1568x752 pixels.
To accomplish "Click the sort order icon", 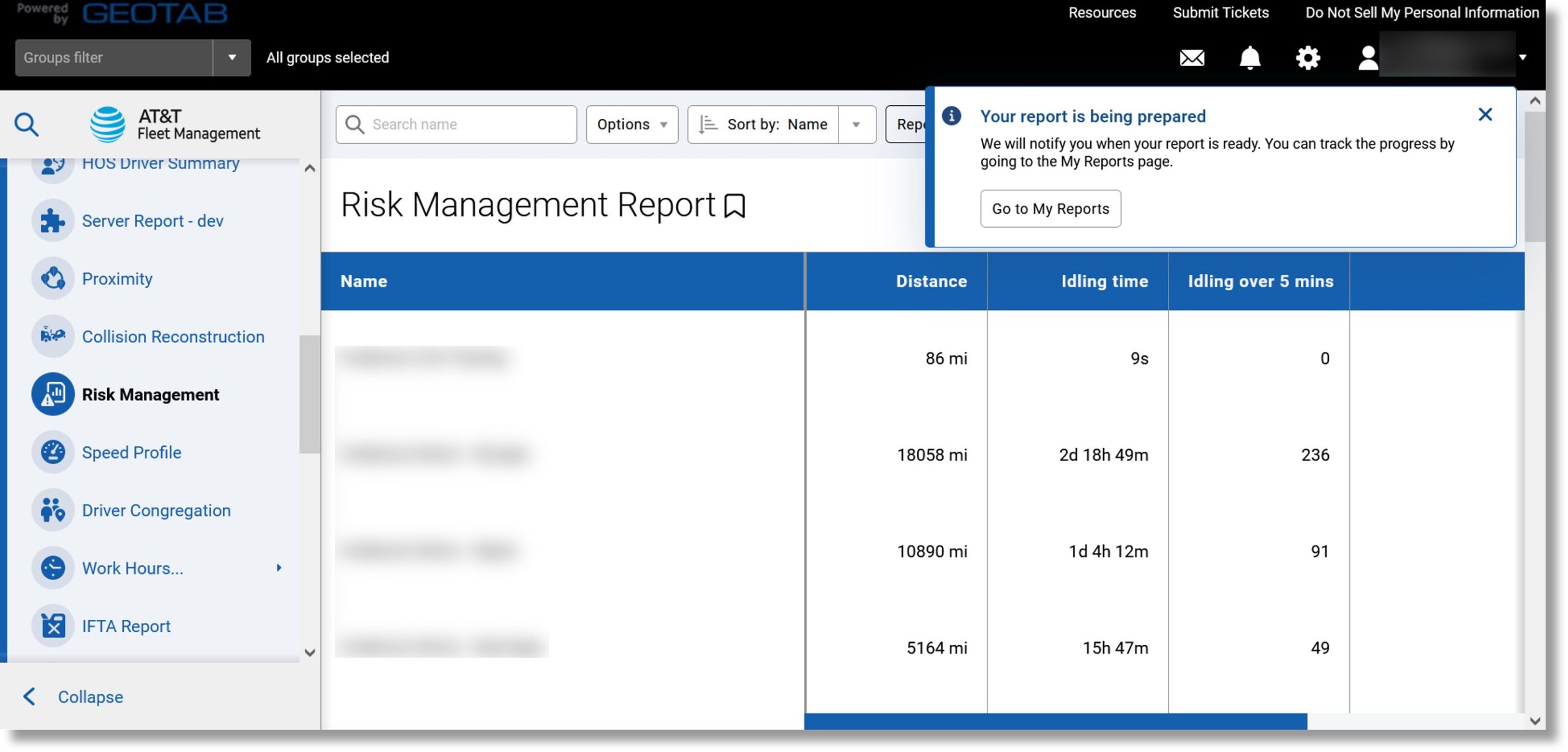I will (707, 124).
